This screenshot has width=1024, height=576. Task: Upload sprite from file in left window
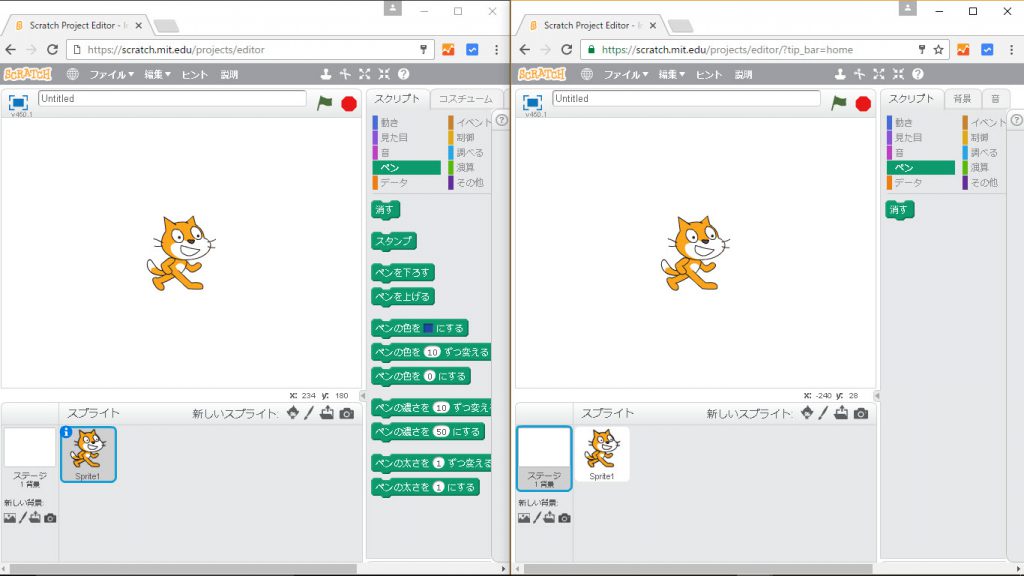pos(327,413)
